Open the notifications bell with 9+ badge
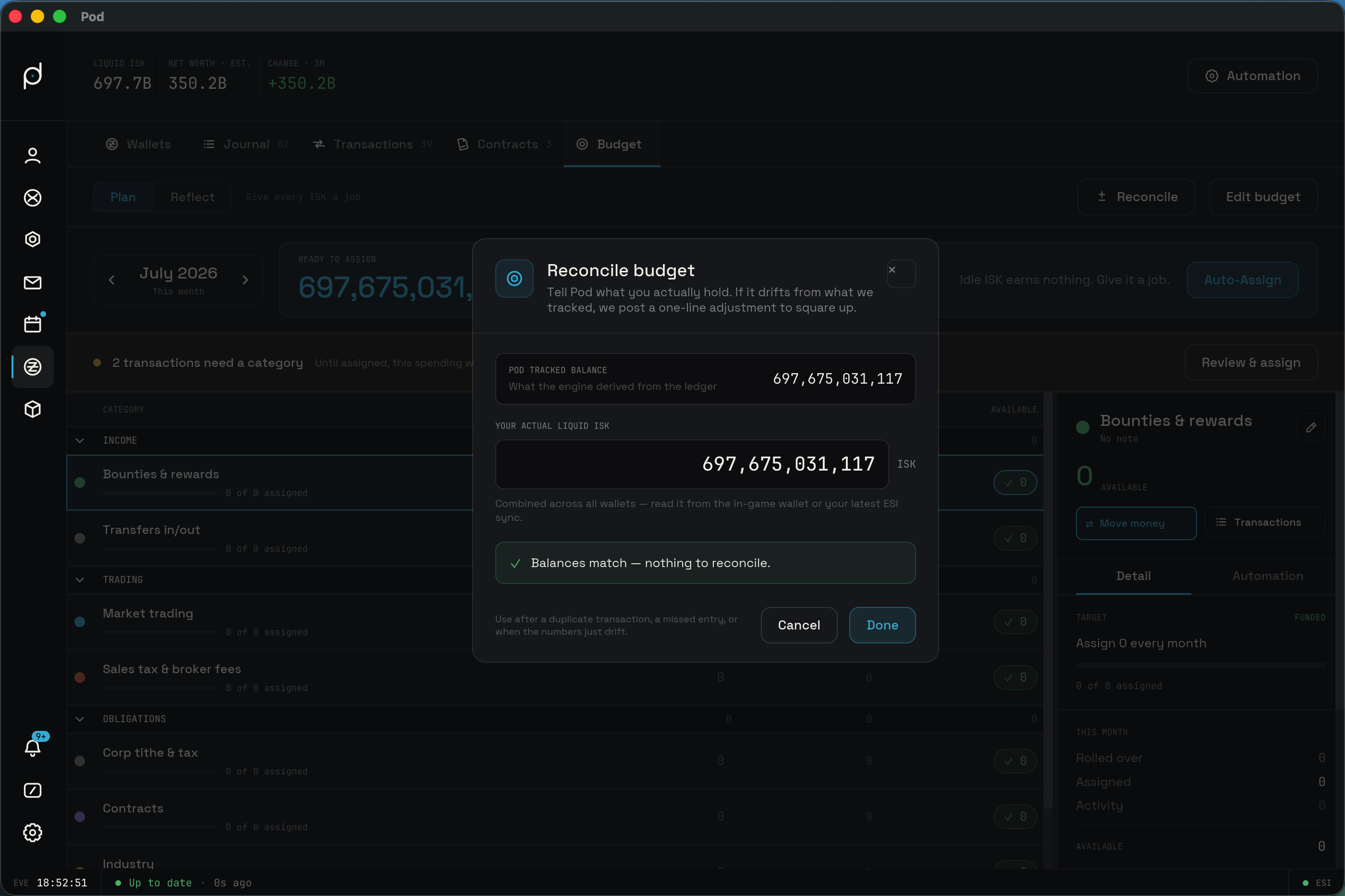Screen dimensions: 1345x896 pos(33,748)
